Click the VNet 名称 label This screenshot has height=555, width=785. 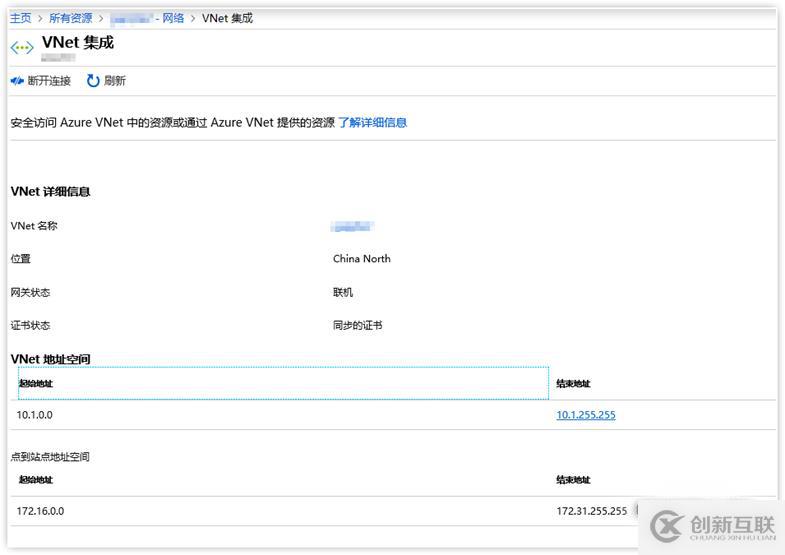point(34,226)
